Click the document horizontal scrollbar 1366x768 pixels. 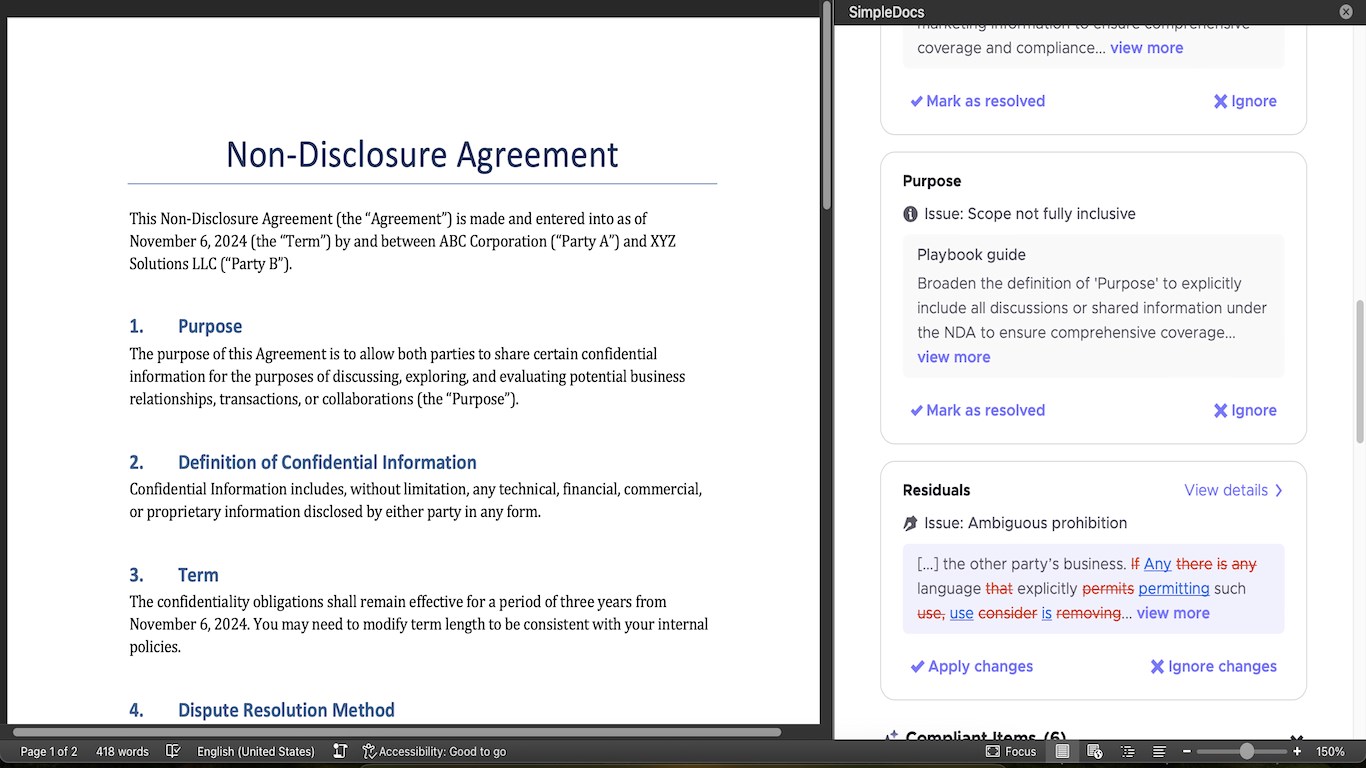(x=397, y=733)
